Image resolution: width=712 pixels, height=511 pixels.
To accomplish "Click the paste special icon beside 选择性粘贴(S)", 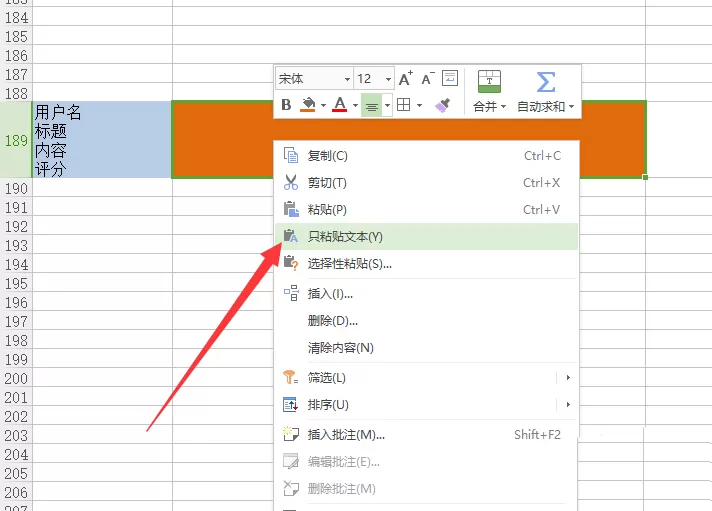I will 291,263.
